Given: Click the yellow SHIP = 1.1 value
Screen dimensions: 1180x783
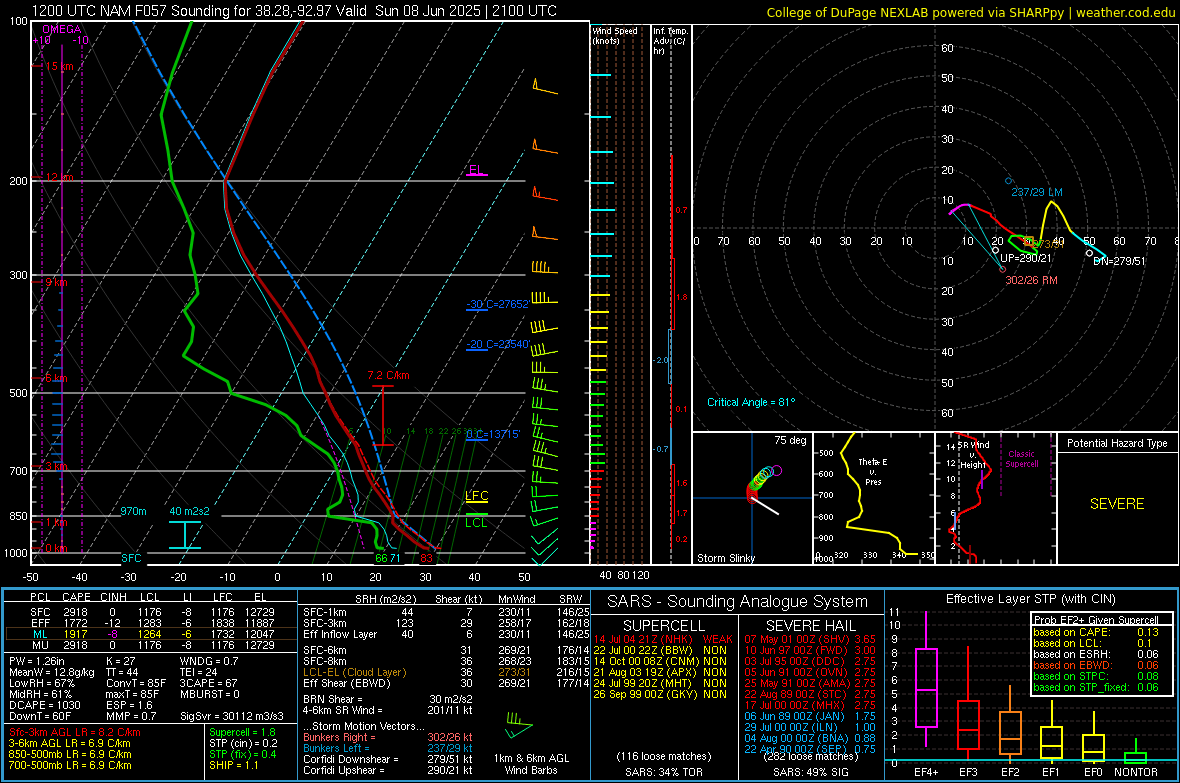Looking at the screenshot, I should tap(234, 765).
